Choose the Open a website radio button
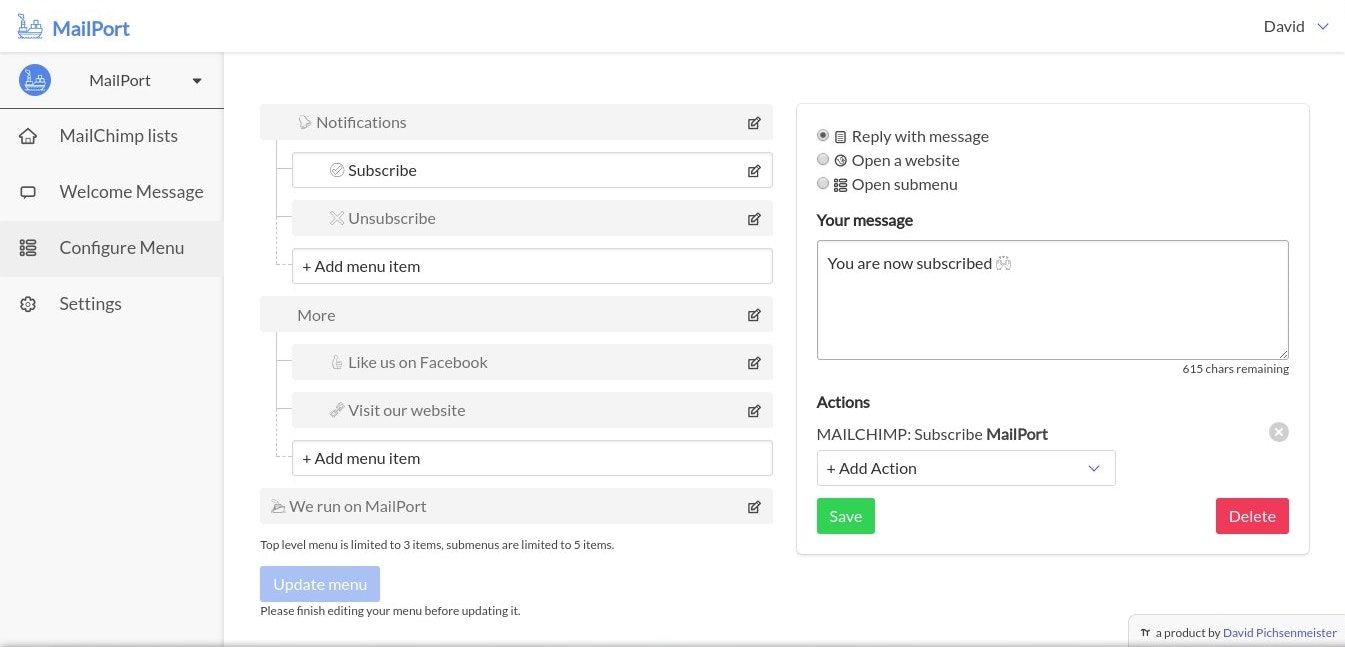The height and width of the screenshot is (647, 1345). coord(823,160)
